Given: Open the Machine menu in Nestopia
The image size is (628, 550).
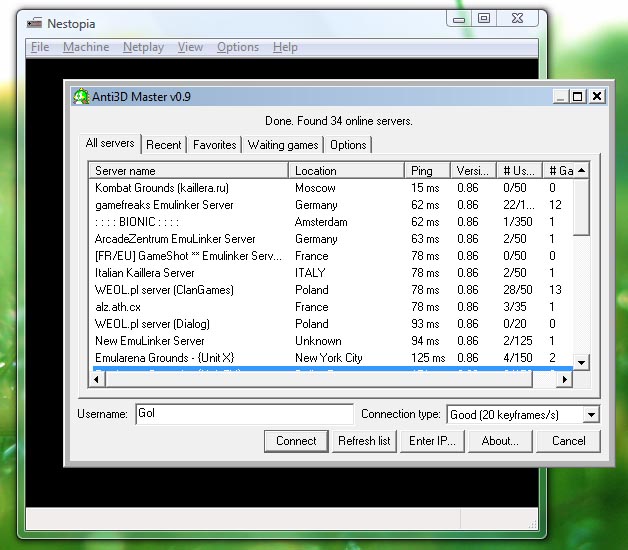Looking at the screenshot, I should 86,47.
